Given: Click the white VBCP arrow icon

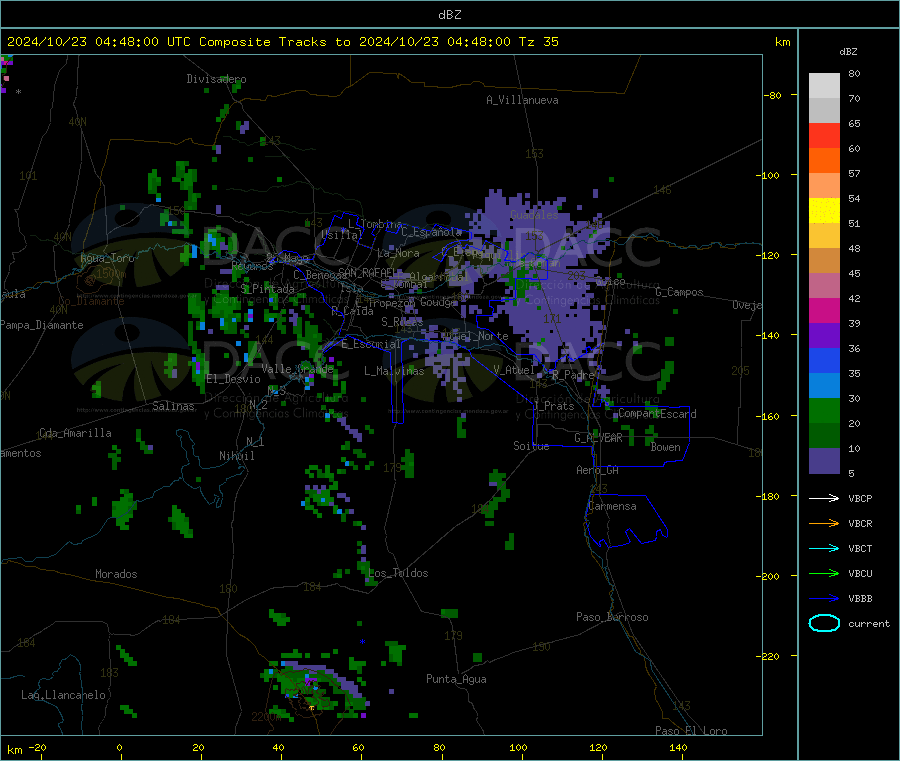Looking at the screenshot, I should tap(824, 498).
